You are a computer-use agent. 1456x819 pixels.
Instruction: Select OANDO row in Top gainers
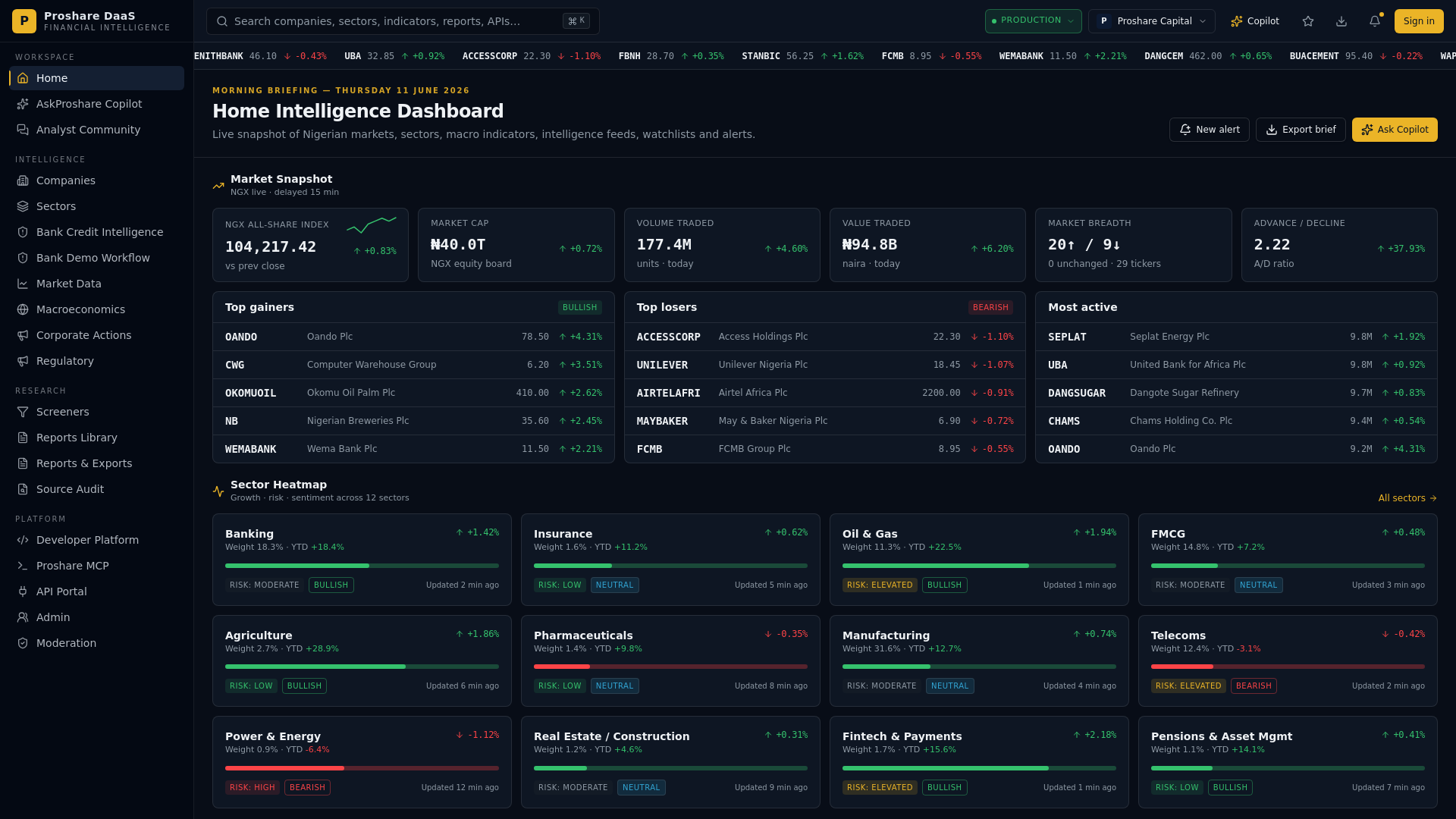click(x=413, y=337)
